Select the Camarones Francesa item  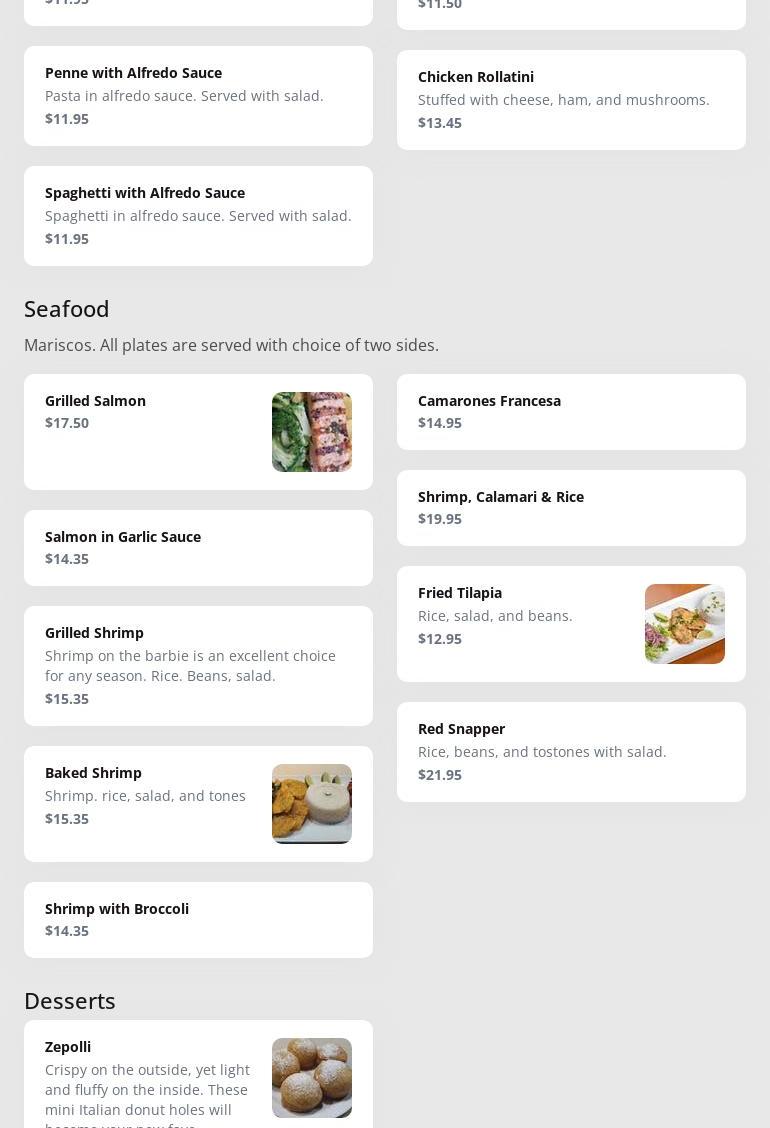click(x=571, y=412)
